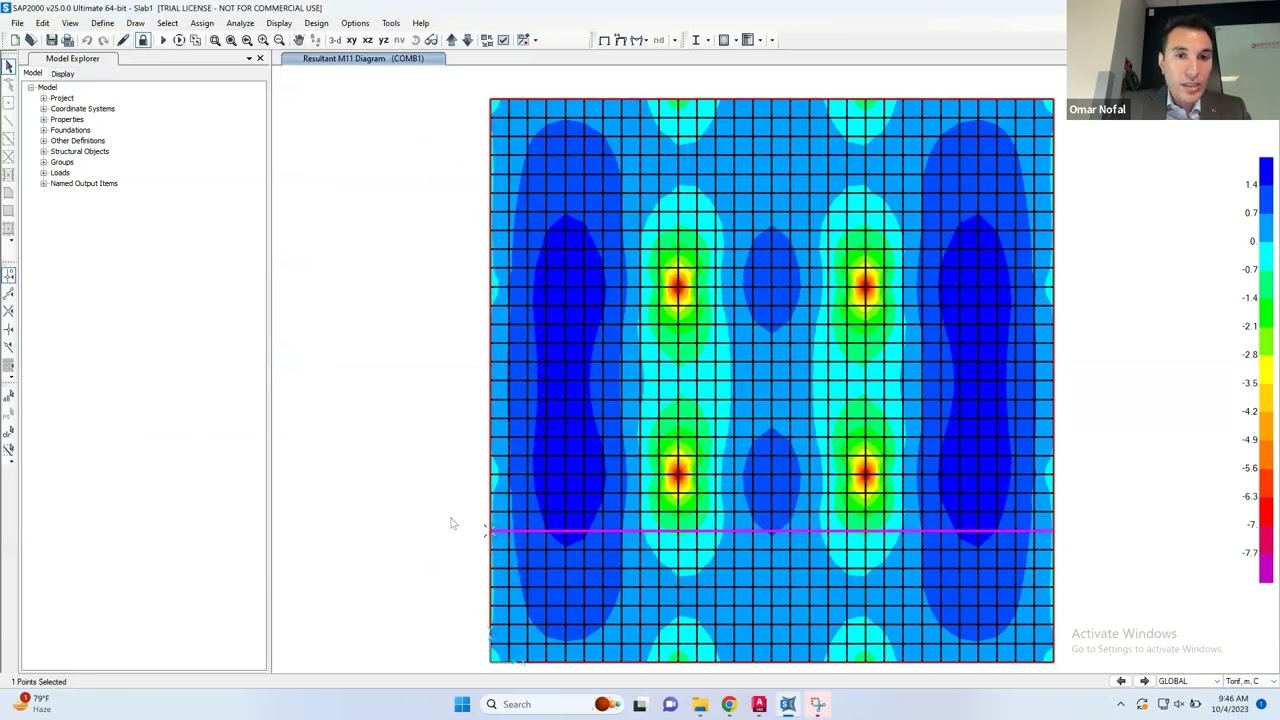The image size is (1280, 720).
Task: Close the Model Explorer panel
Action: point(260,58)
